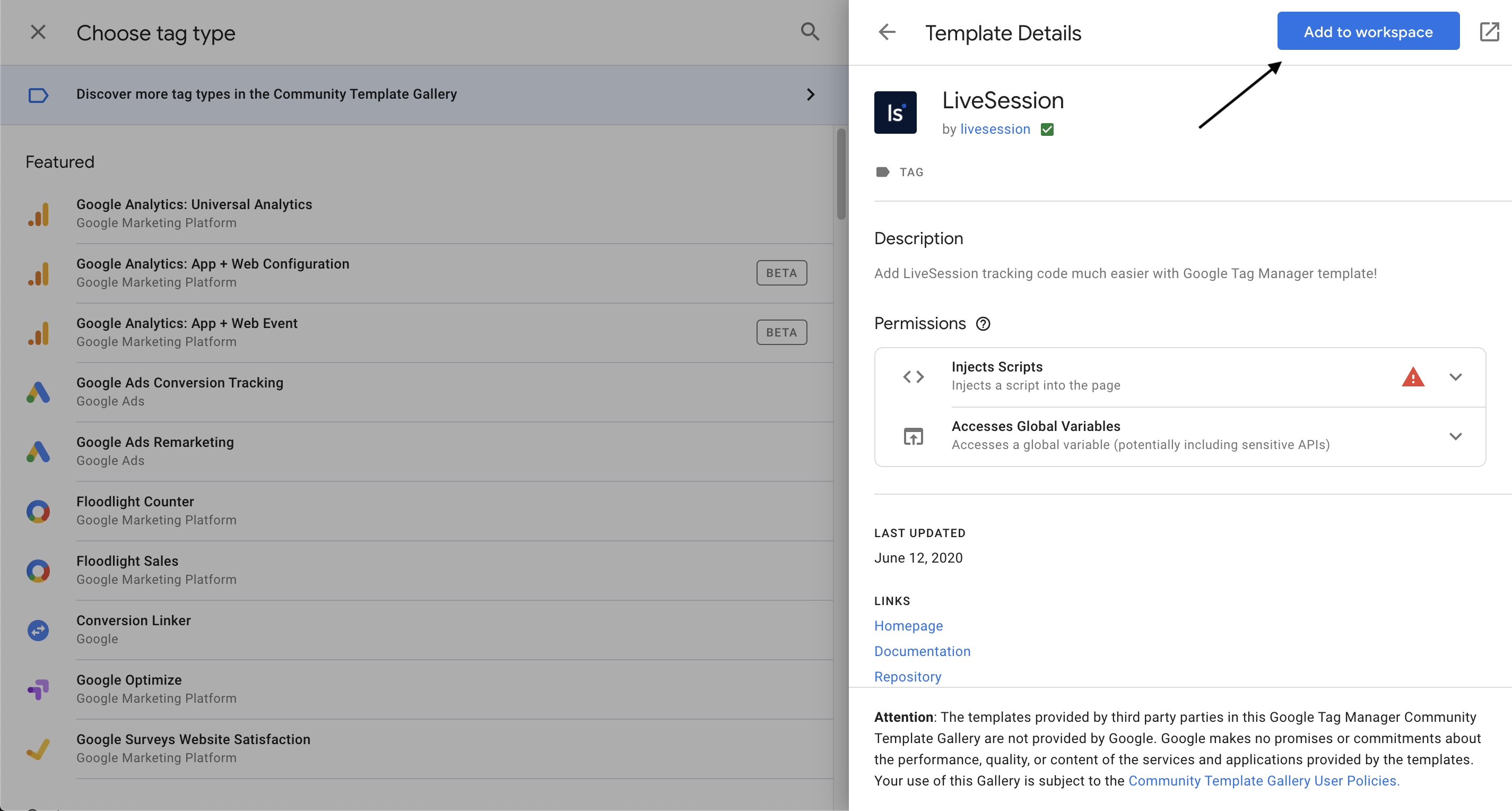Select Google Analytics: Universal Analytics icon

pyautogui.click(x=38, y=214)
